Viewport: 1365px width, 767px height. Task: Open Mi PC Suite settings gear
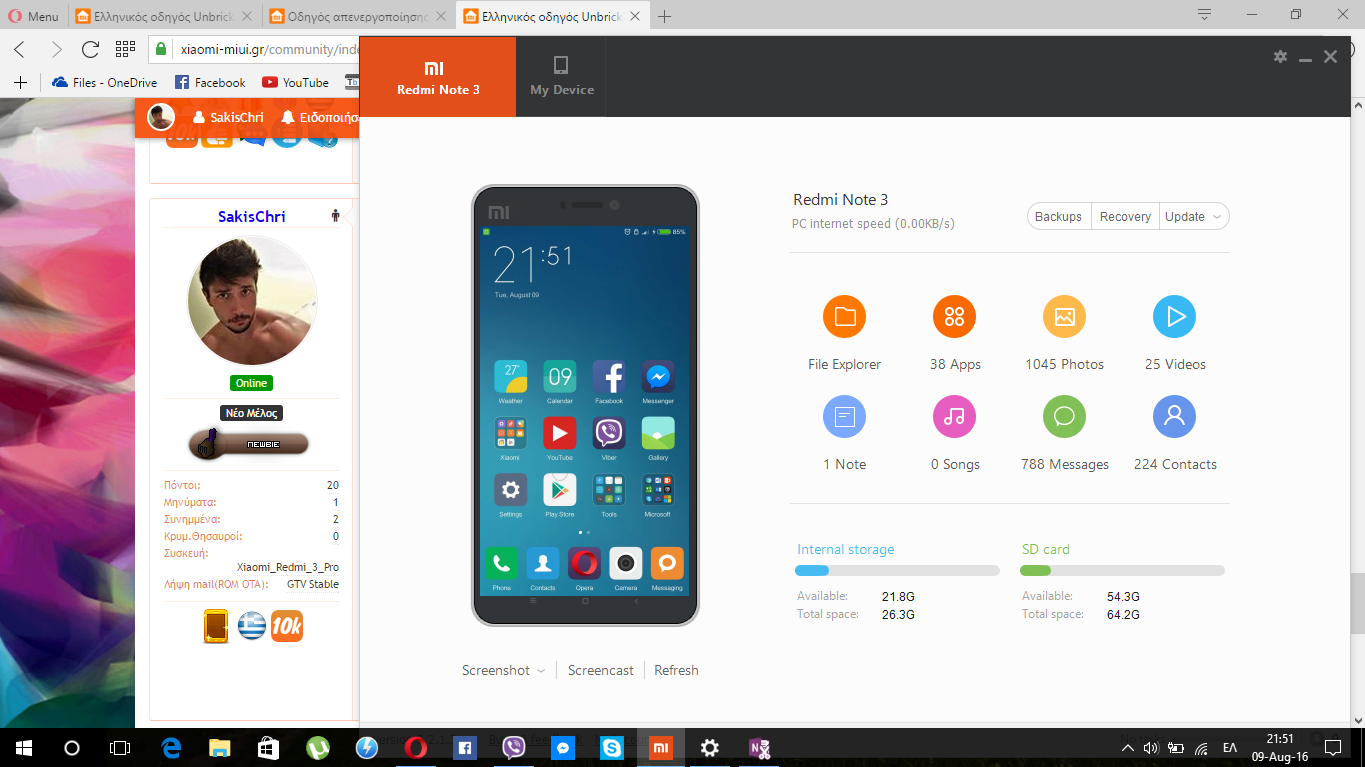click(x=1280, y=57)
